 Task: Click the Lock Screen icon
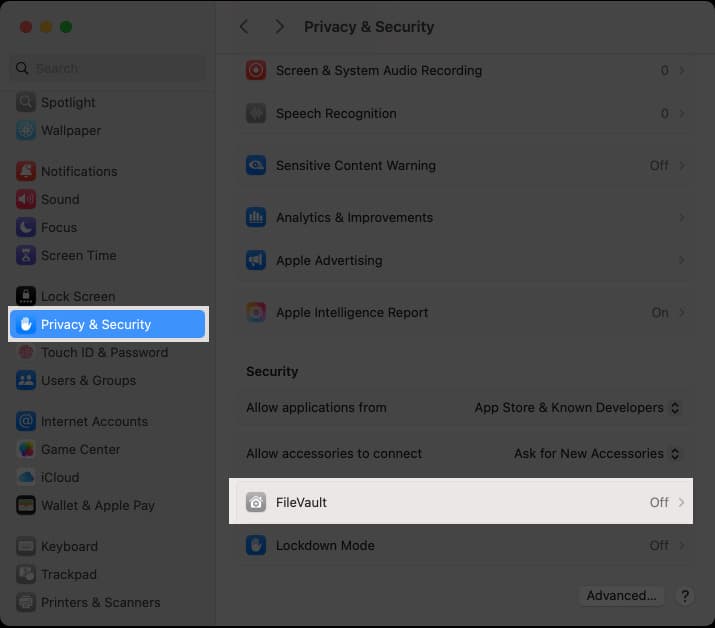pos(26,296)
